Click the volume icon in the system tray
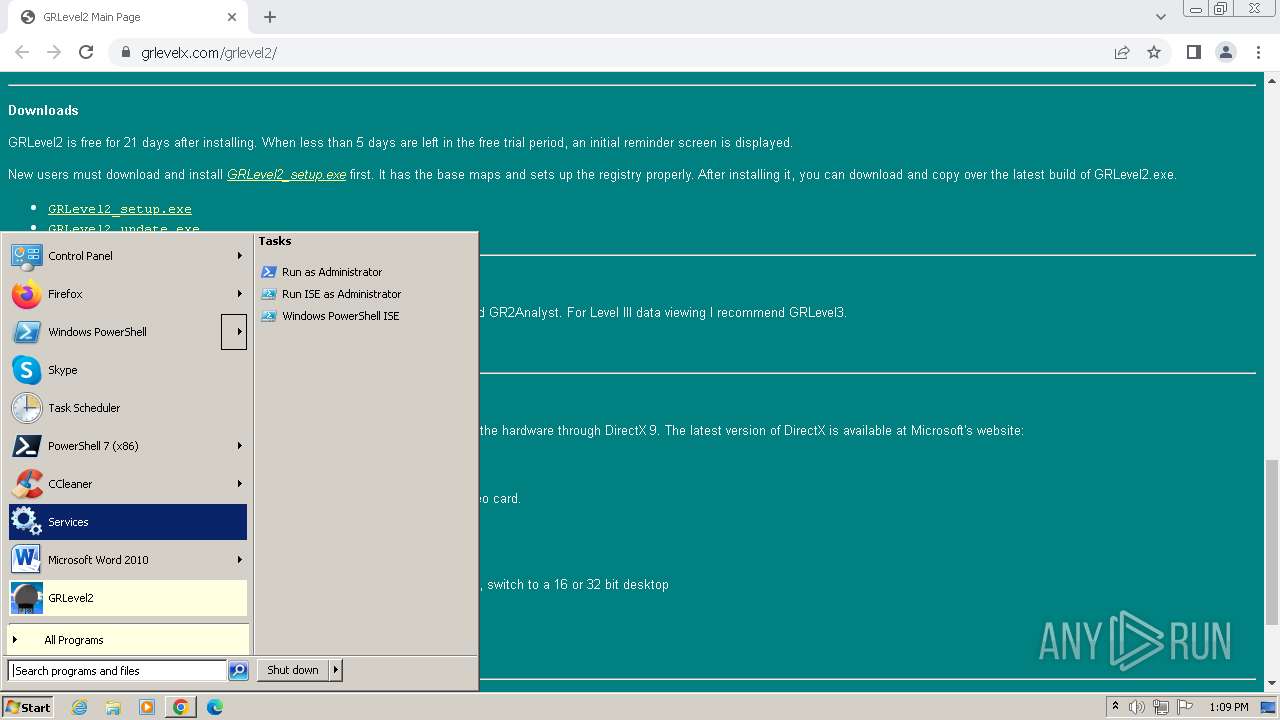 [1137, 707]
